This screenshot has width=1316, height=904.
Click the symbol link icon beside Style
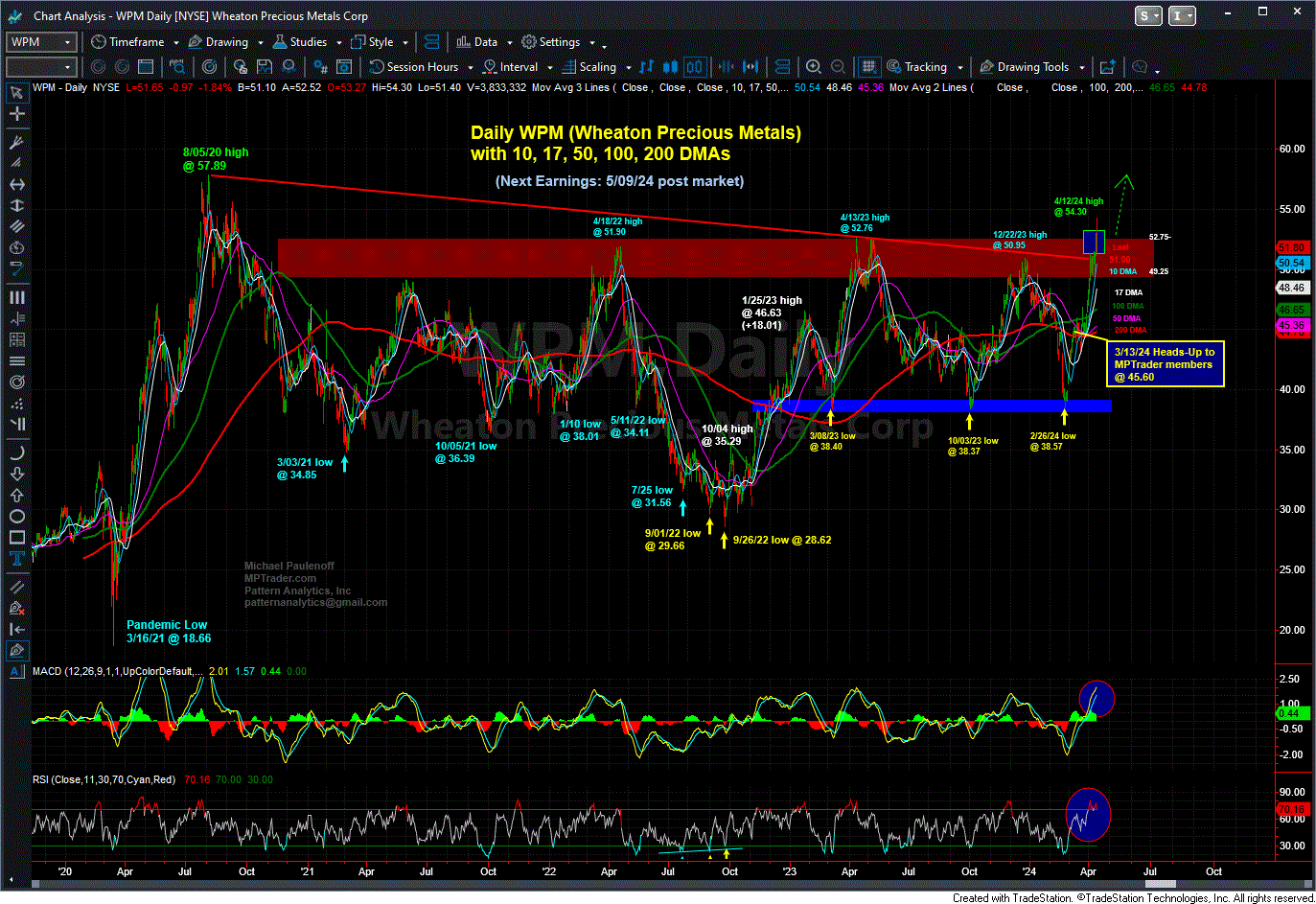tap(431, 42)
